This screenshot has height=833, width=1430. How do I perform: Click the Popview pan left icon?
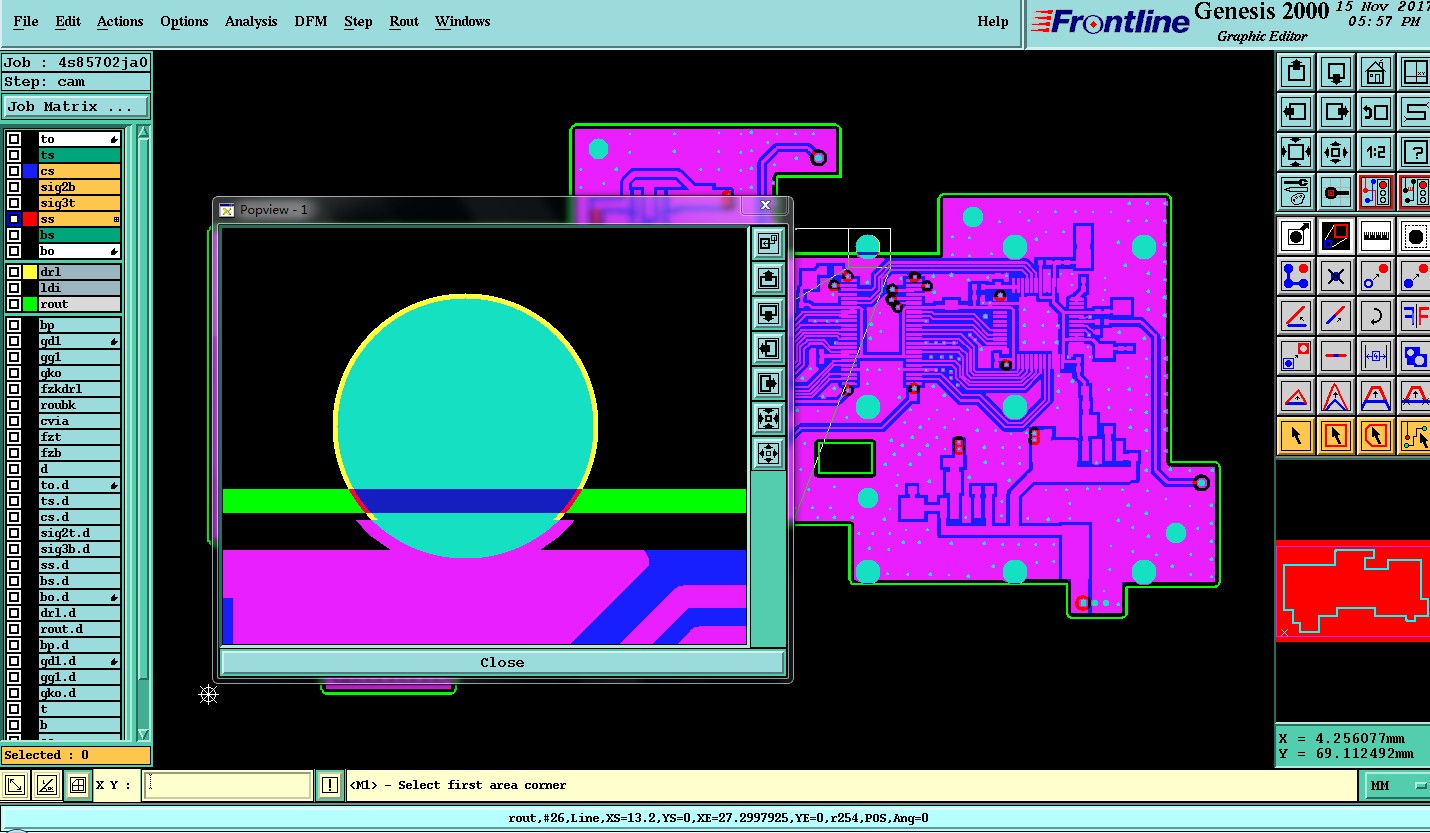pos(768,348)
